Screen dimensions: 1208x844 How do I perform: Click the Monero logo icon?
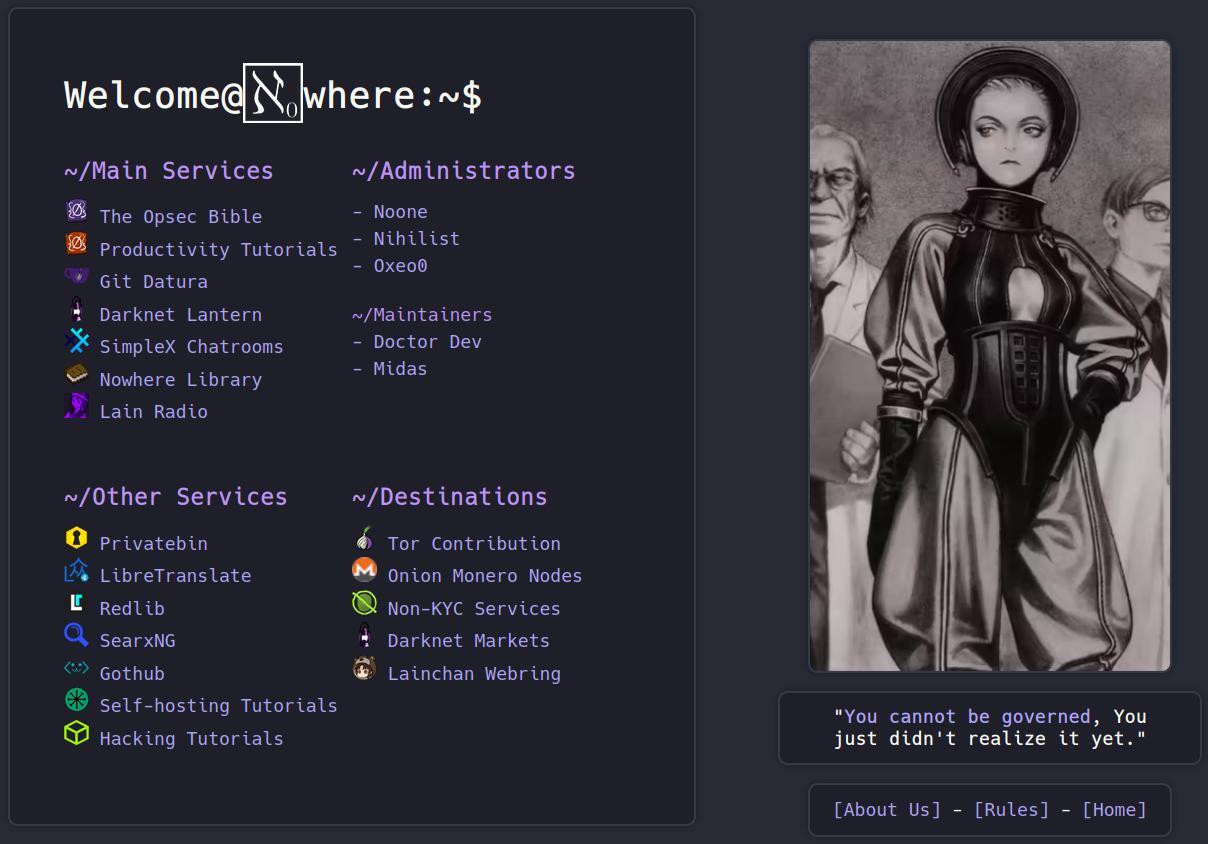pos(365,570)
